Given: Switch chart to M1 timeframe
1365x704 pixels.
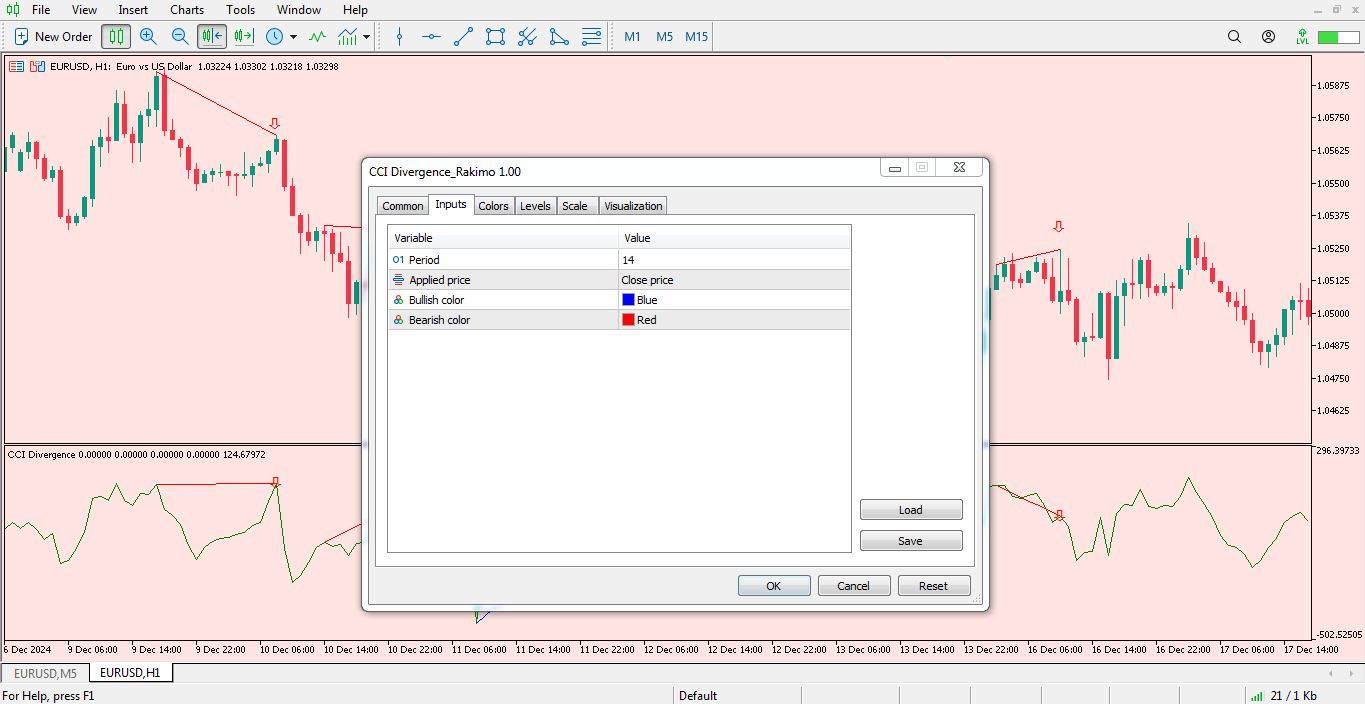Looking at the screenshot, I should point(633,37).
